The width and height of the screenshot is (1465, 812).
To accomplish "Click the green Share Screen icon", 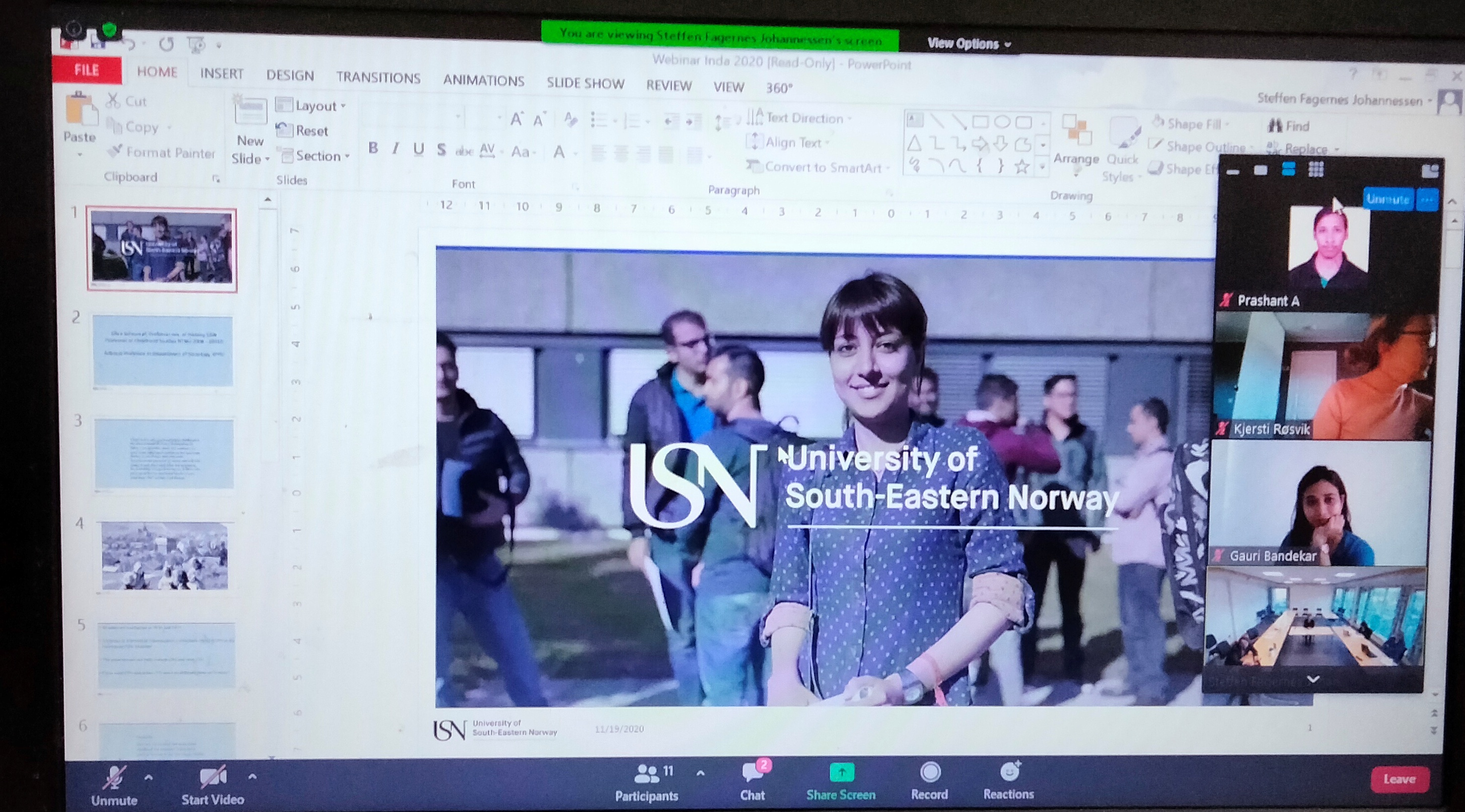I will click(842, 772).
